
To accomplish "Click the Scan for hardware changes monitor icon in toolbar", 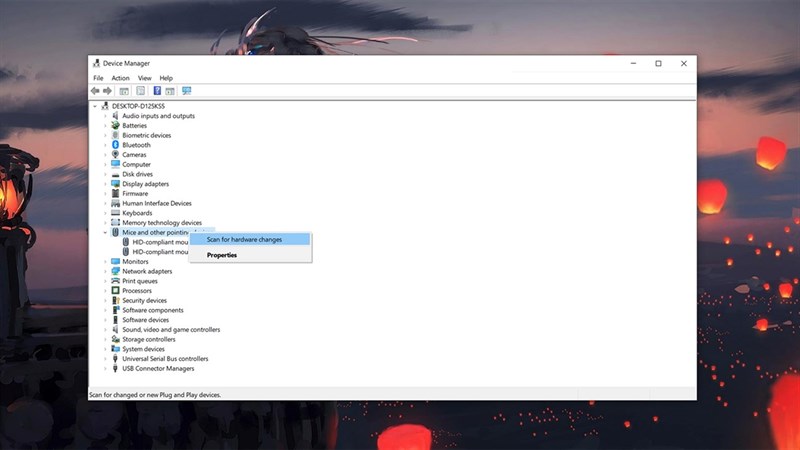I will point(186,91).
